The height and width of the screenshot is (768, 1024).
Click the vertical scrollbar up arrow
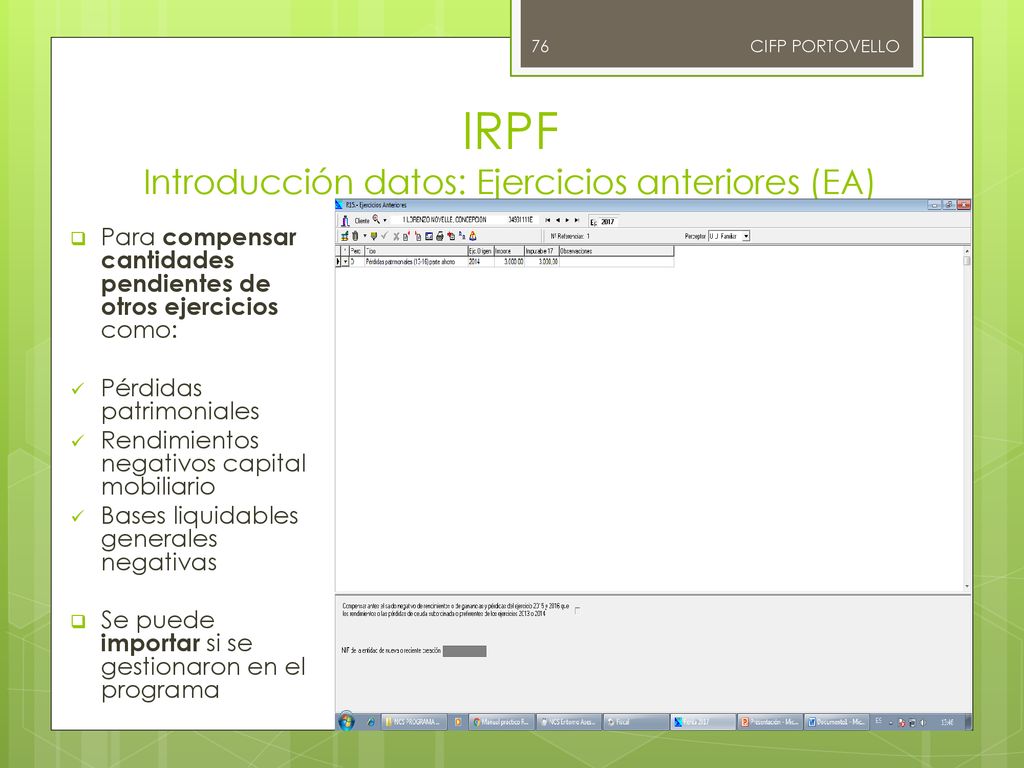[x=967, y=251]
